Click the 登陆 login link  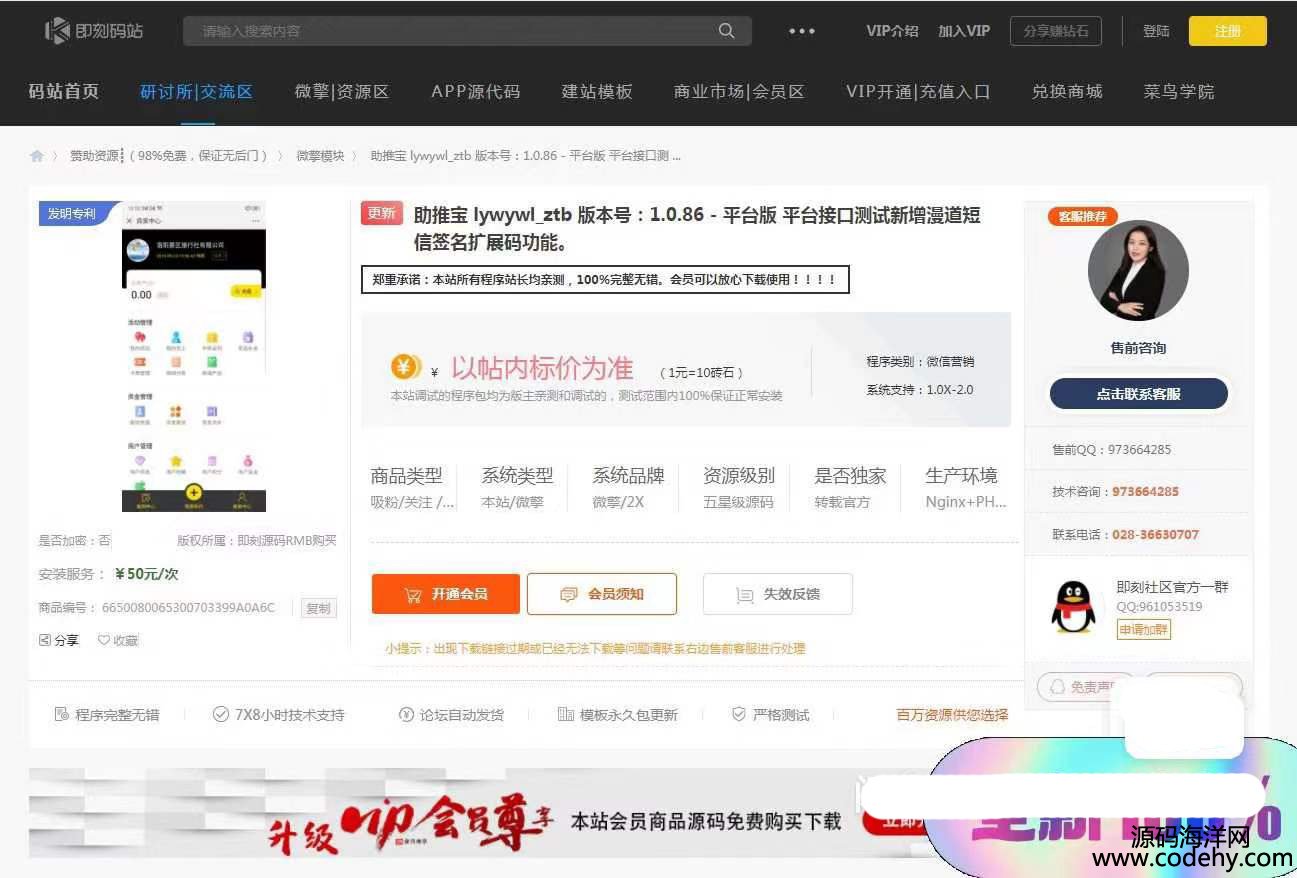[1156, 31]
